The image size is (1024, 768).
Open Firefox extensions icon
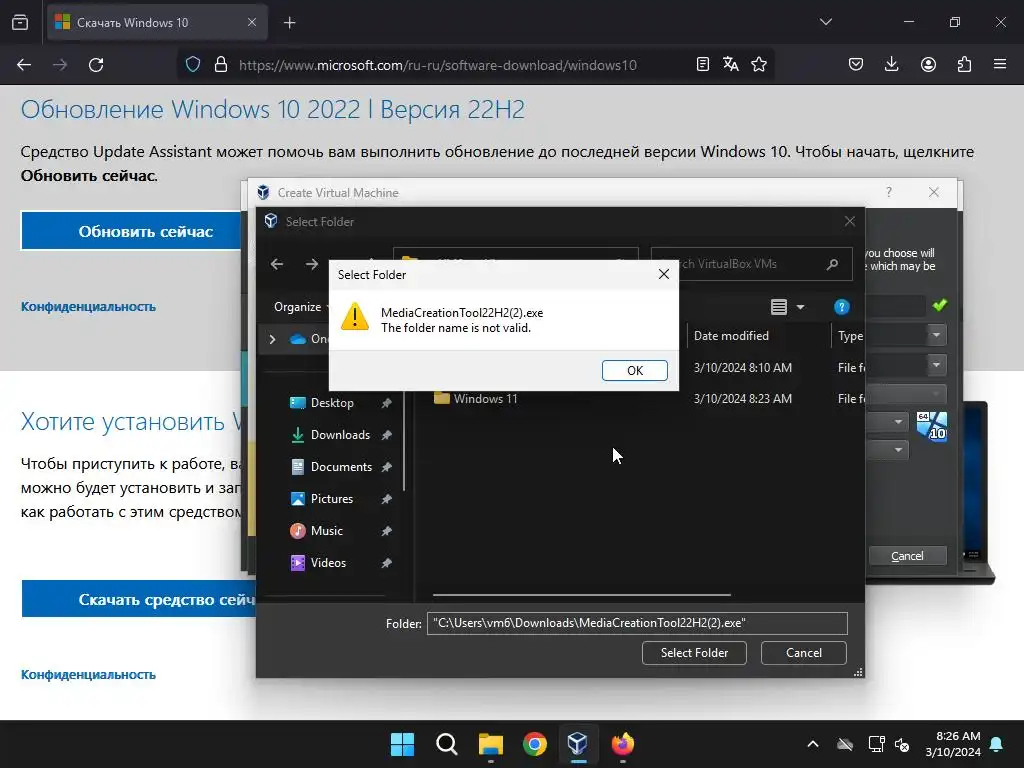pyautogui.click(x=964, y=64)
